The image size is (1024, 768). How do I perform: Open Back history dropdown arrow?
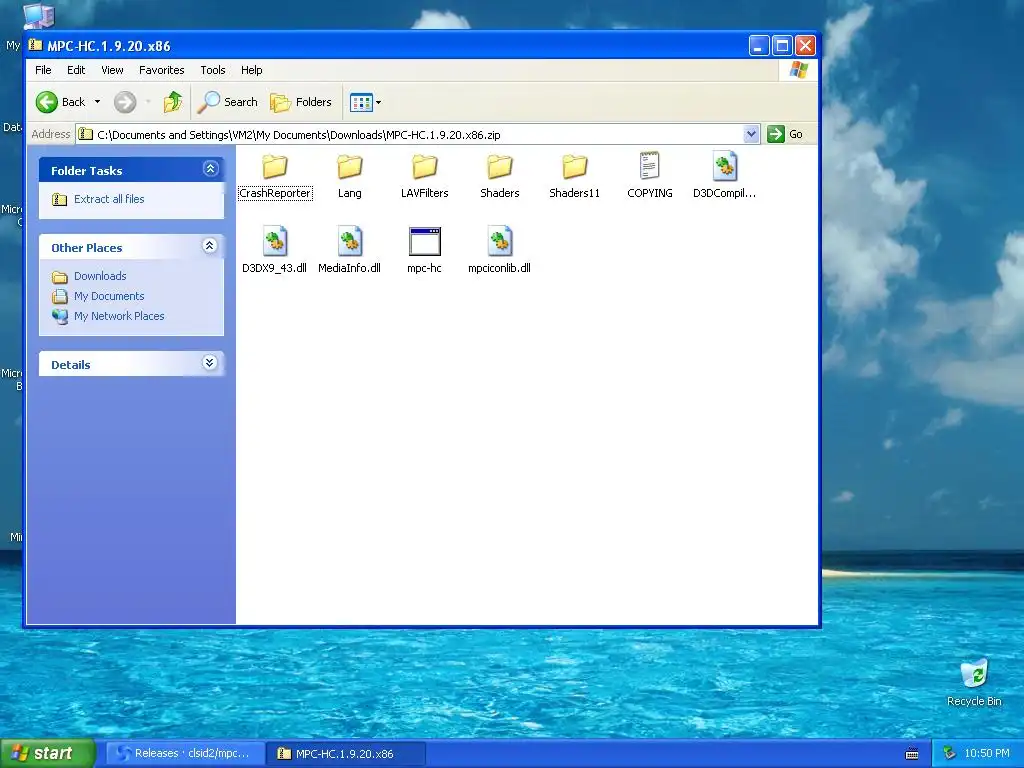pos(97,102)
